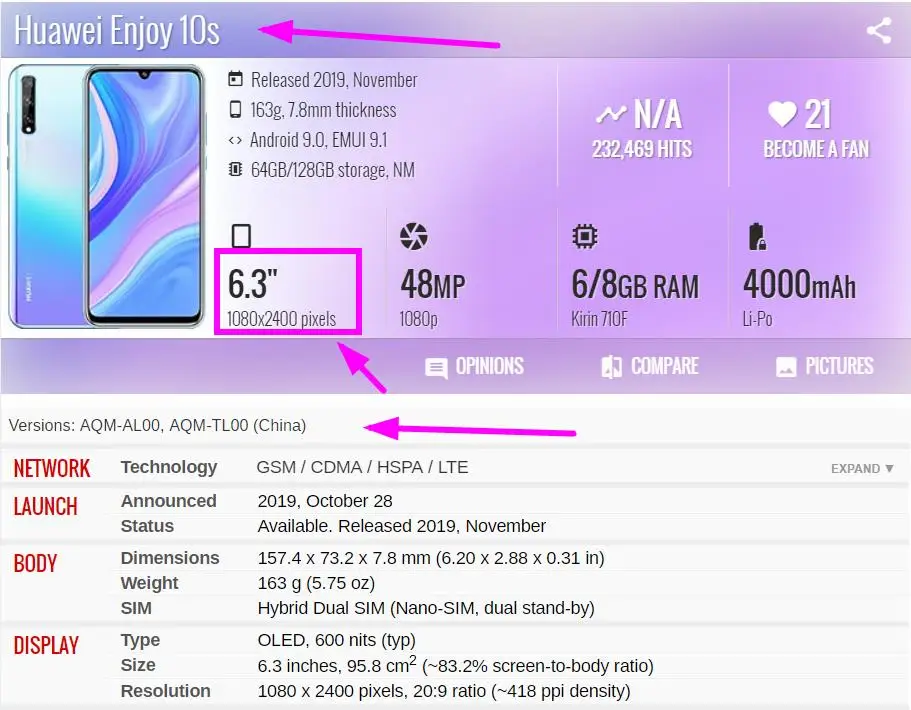
Task: Click the code icon beside Android 9.0
Action: coord(235,140)
